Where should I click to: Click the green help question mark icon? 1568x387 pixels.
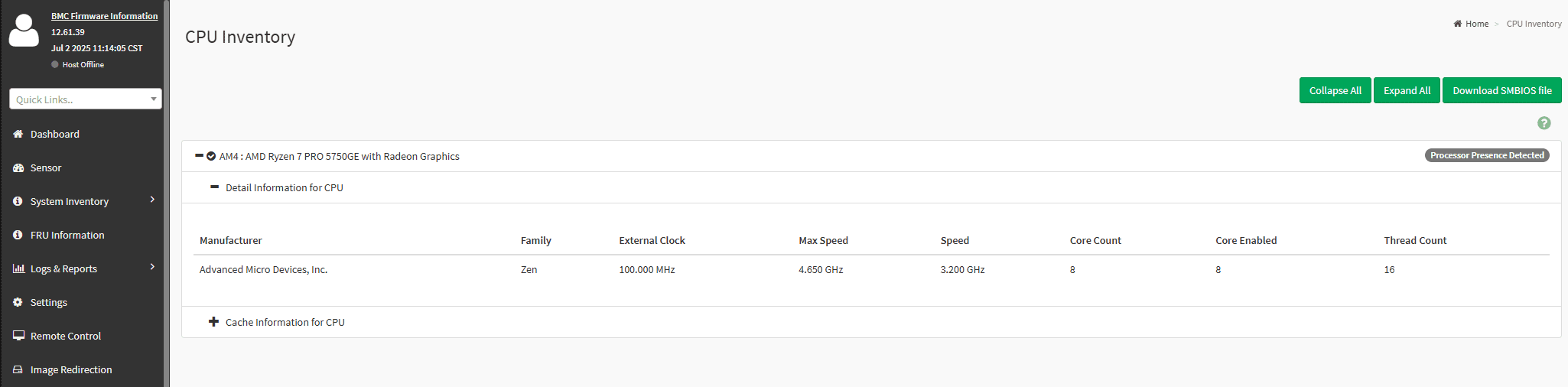[1544, 123]
